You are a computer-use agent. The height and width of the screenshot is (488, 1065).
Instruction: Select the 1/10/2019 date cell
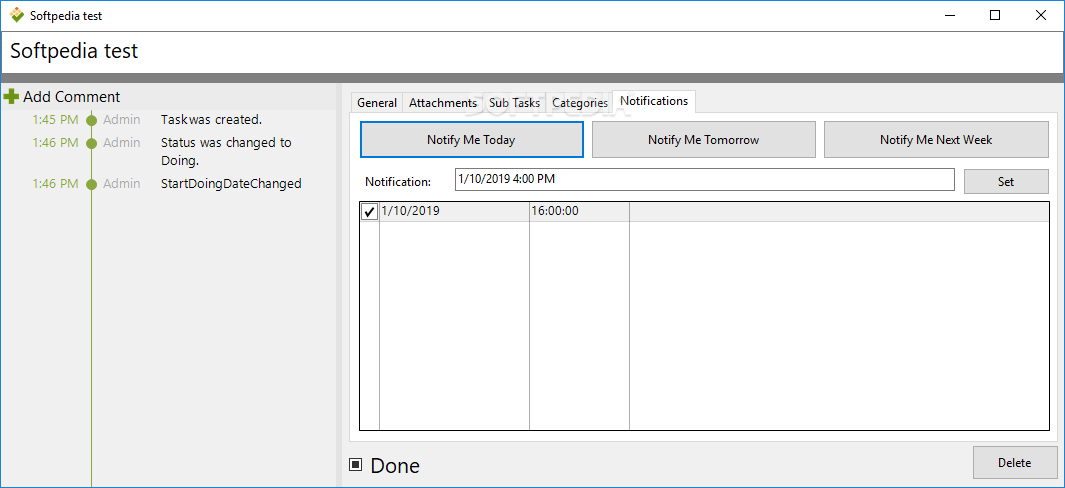[x=454, y=211]
